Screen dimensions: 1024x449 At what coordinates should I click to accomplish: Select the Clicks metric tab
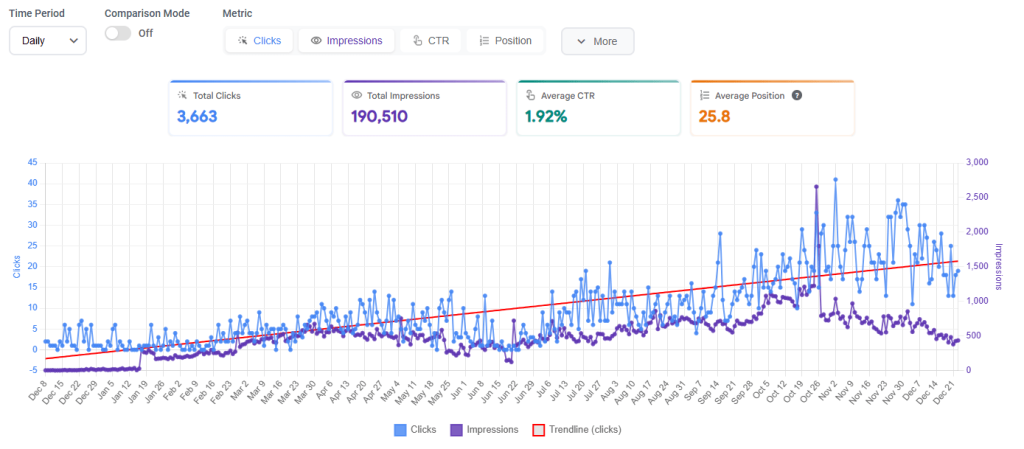(259, 41)
